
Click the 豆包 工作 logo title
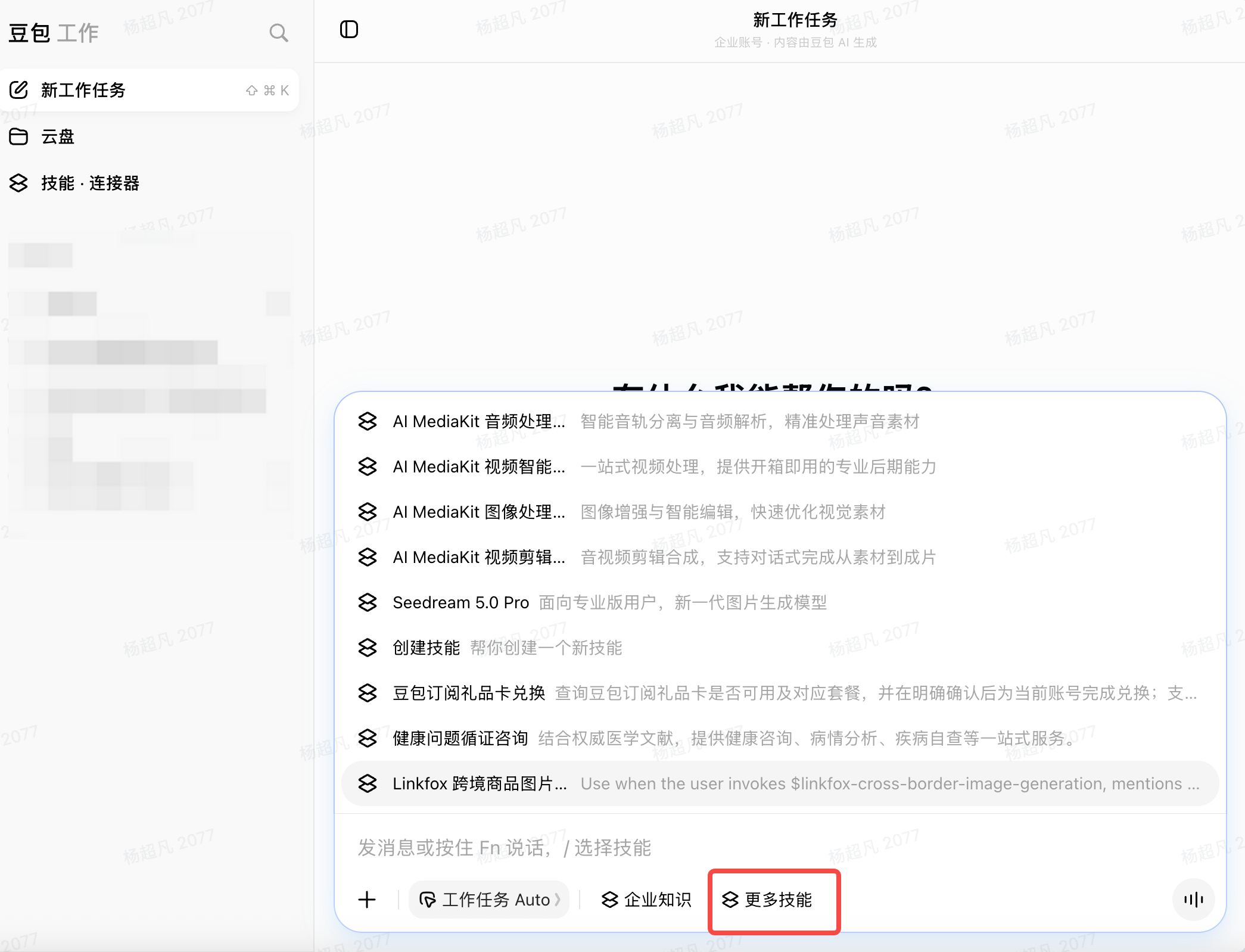click(54, 33)
